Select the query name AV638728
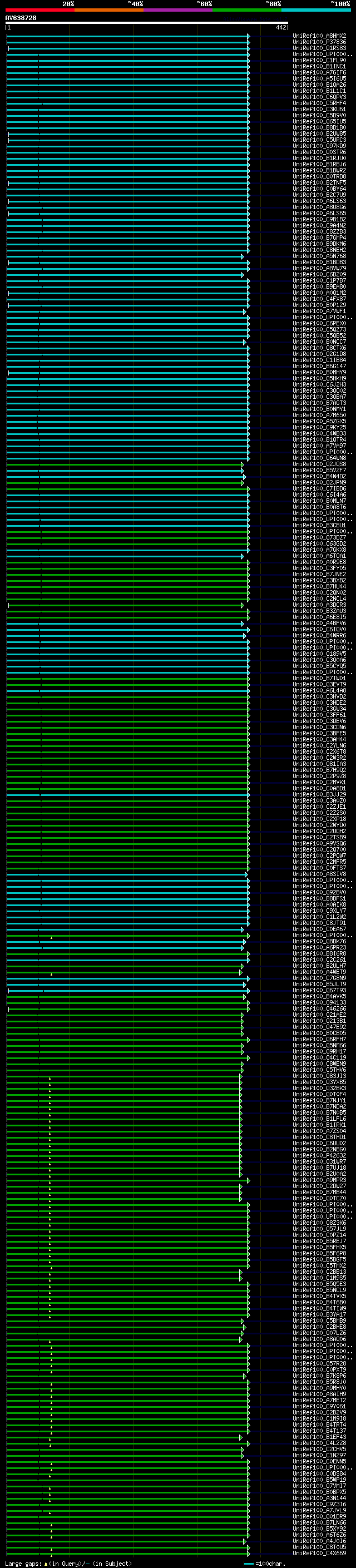Viewport: 356px width, 1568px height. tap(21, 18)
